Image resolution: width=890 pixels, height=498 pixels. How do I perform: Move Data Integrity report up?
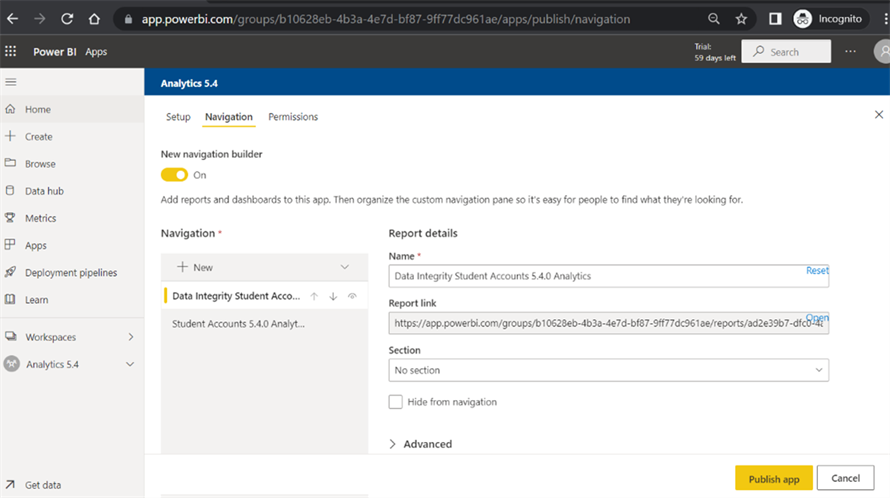click(x=314, y=296)
